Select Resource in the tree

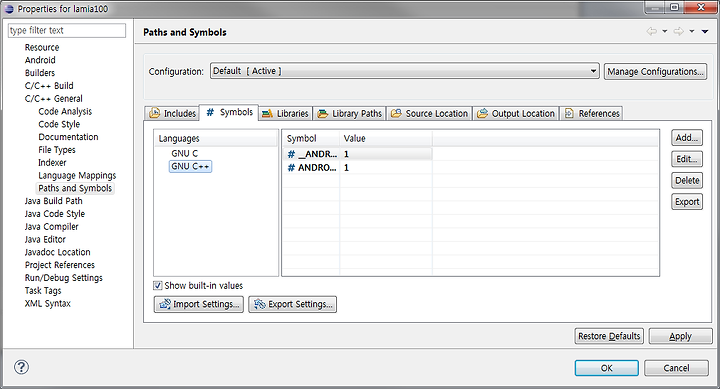[x=42, y=47]
